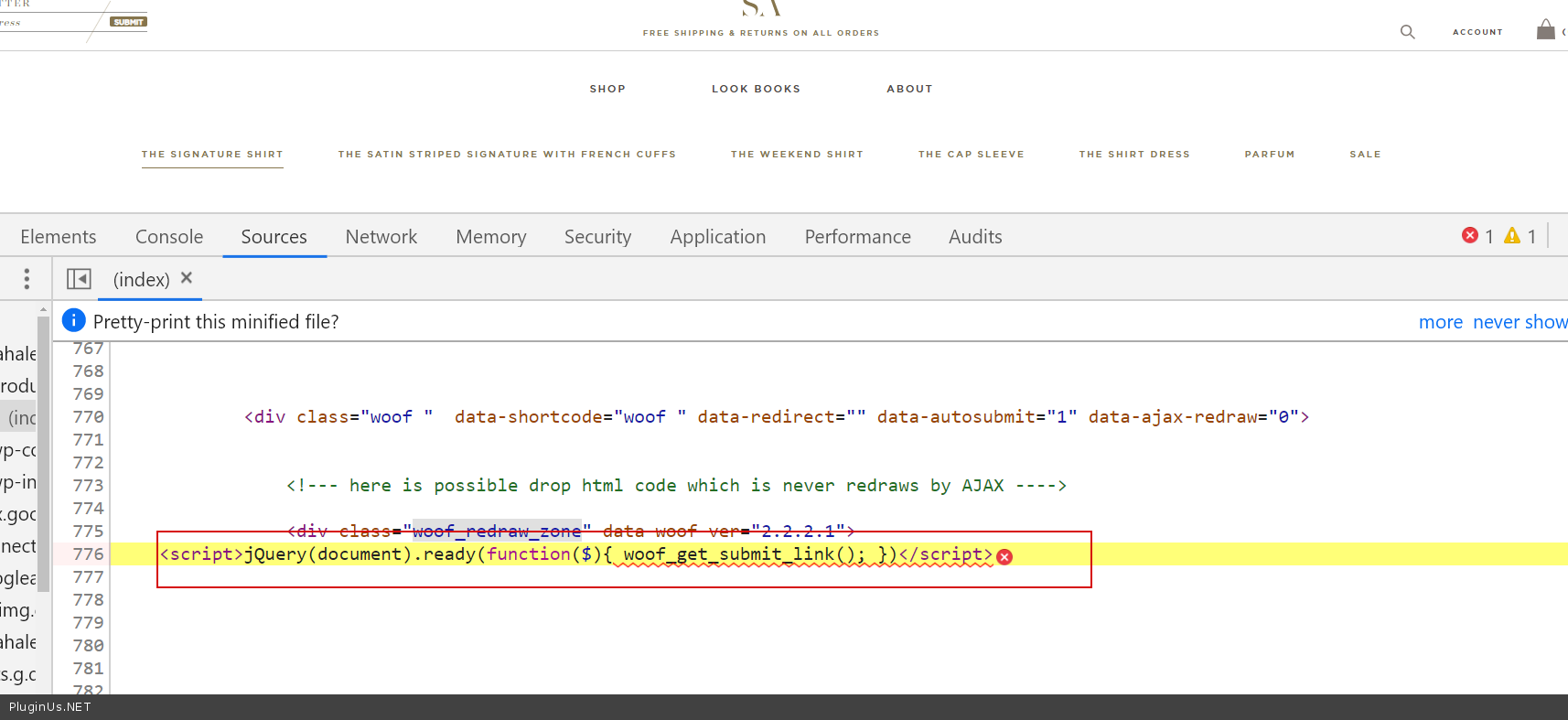Click line number 776 in the gutter
Viewport: 1568px width, 720px height.
point(88,554)
